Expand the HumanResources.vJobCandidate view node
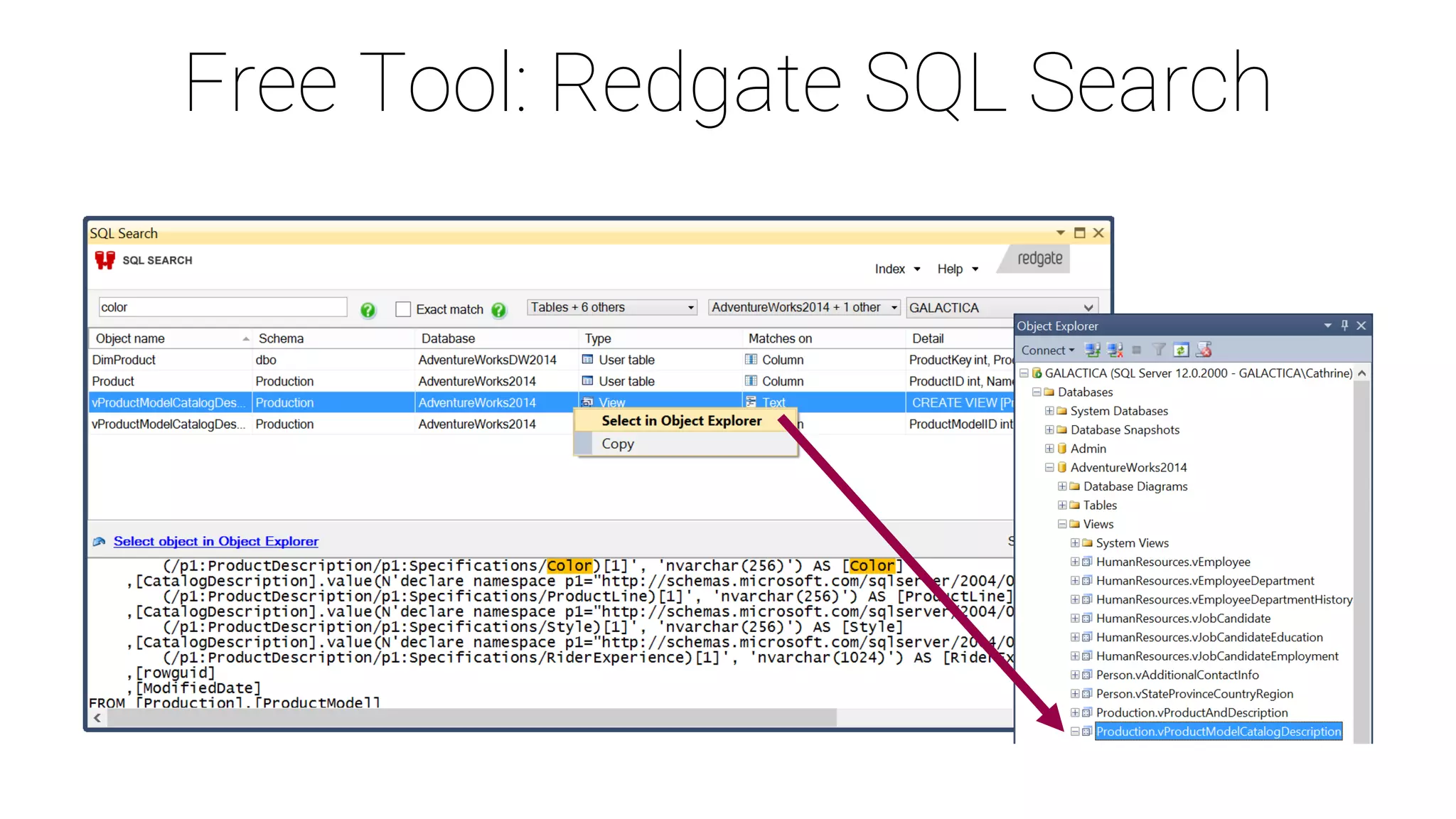Viewport: 1456px width, 819px height. (1075, 619)
